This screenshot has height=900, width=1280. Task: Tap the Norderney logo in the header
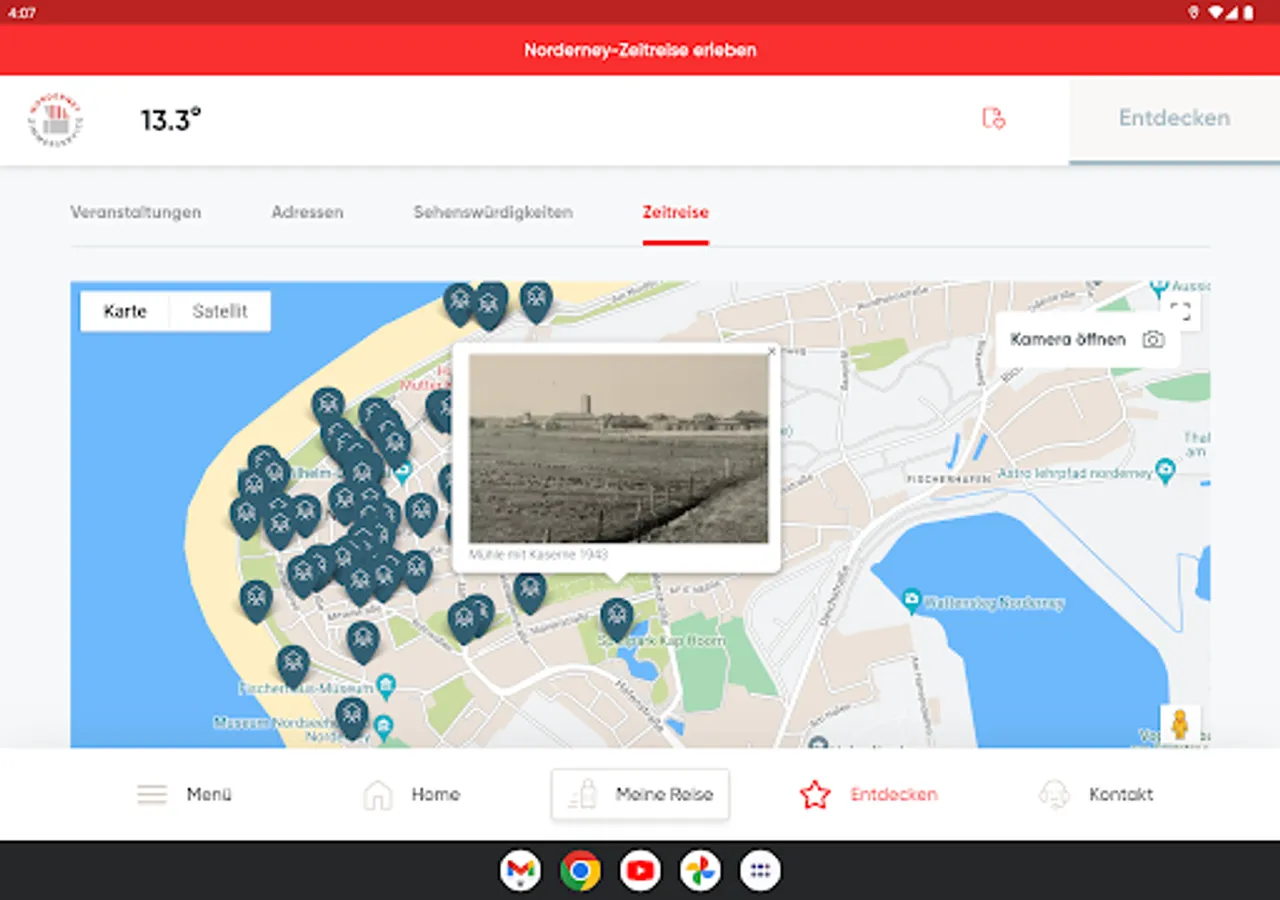point(56,120)
